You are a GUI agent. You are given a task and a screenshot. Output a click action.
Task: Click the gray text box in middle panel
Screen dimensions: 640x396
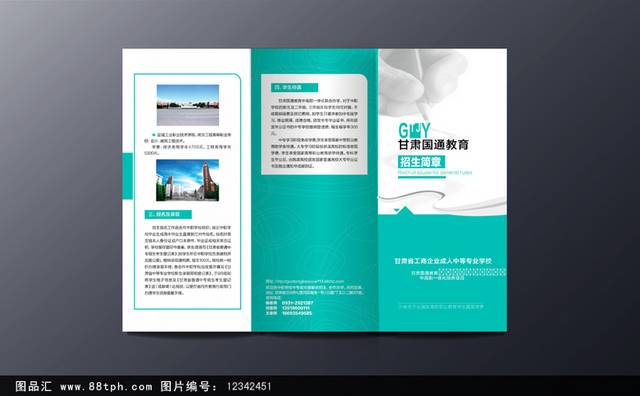coord(314,125)
